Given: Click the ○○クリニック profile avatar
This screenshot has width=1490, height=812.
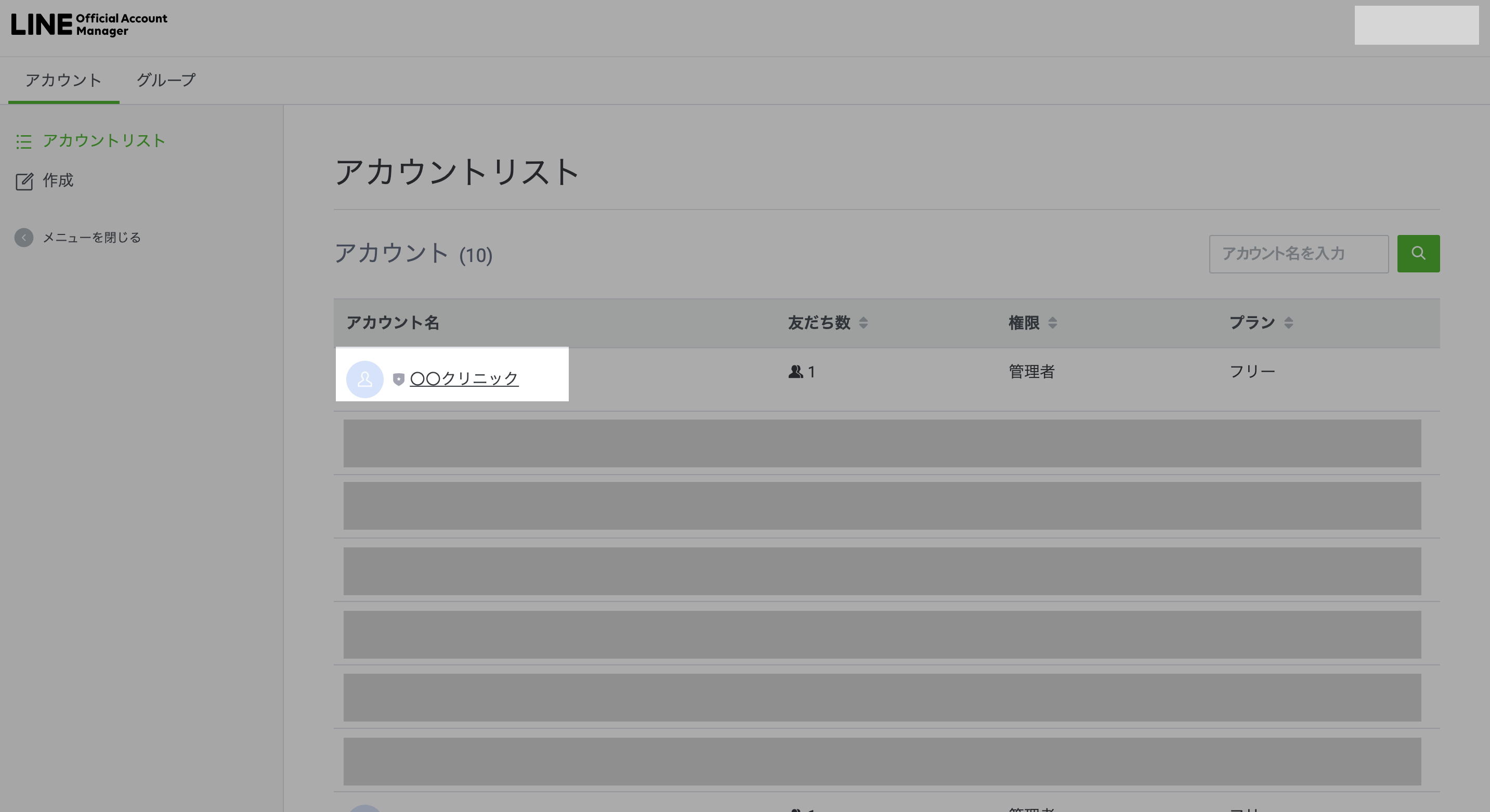Looking at the screenshot, I should (x=364, y=379).
